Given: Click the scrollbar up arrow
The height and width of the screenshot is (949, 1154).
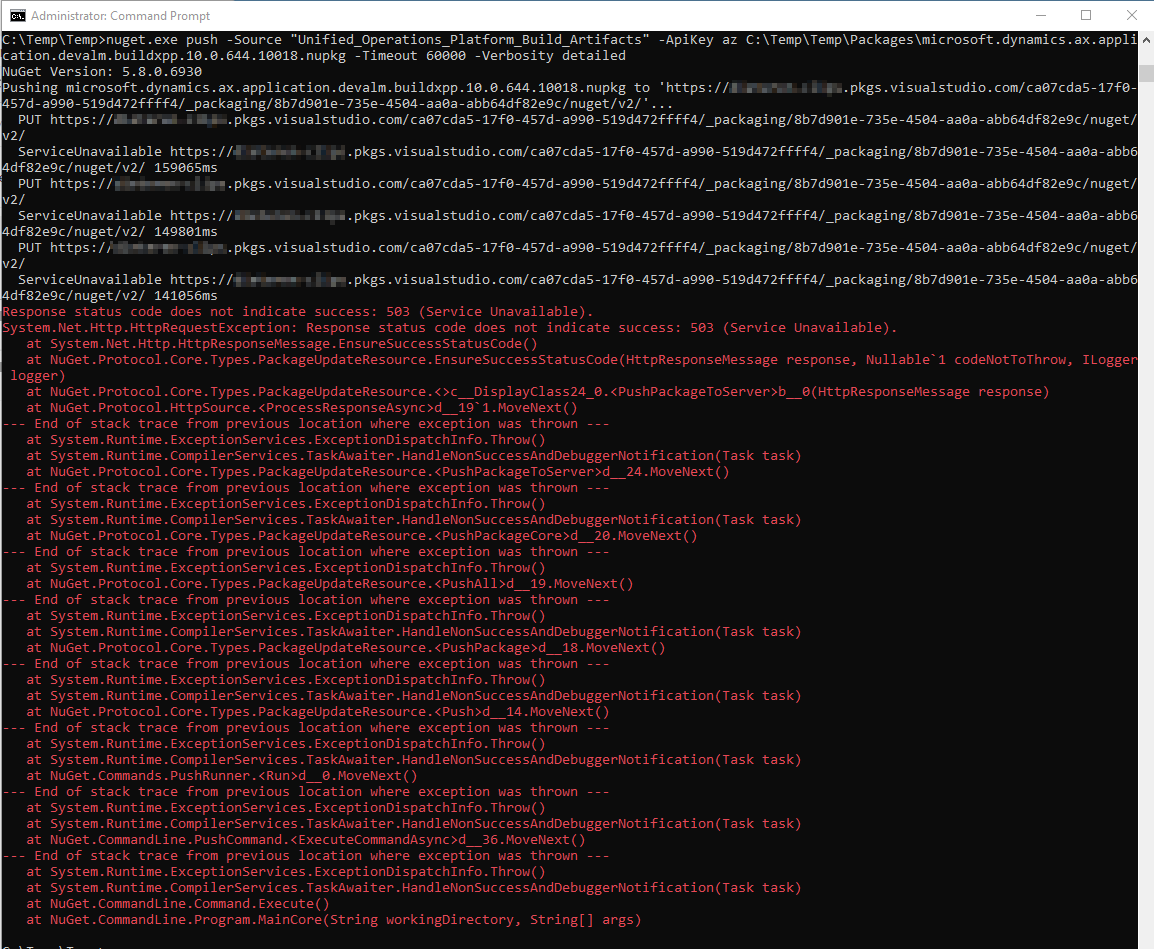Looking at the screenshot, I should point(1146,40).
